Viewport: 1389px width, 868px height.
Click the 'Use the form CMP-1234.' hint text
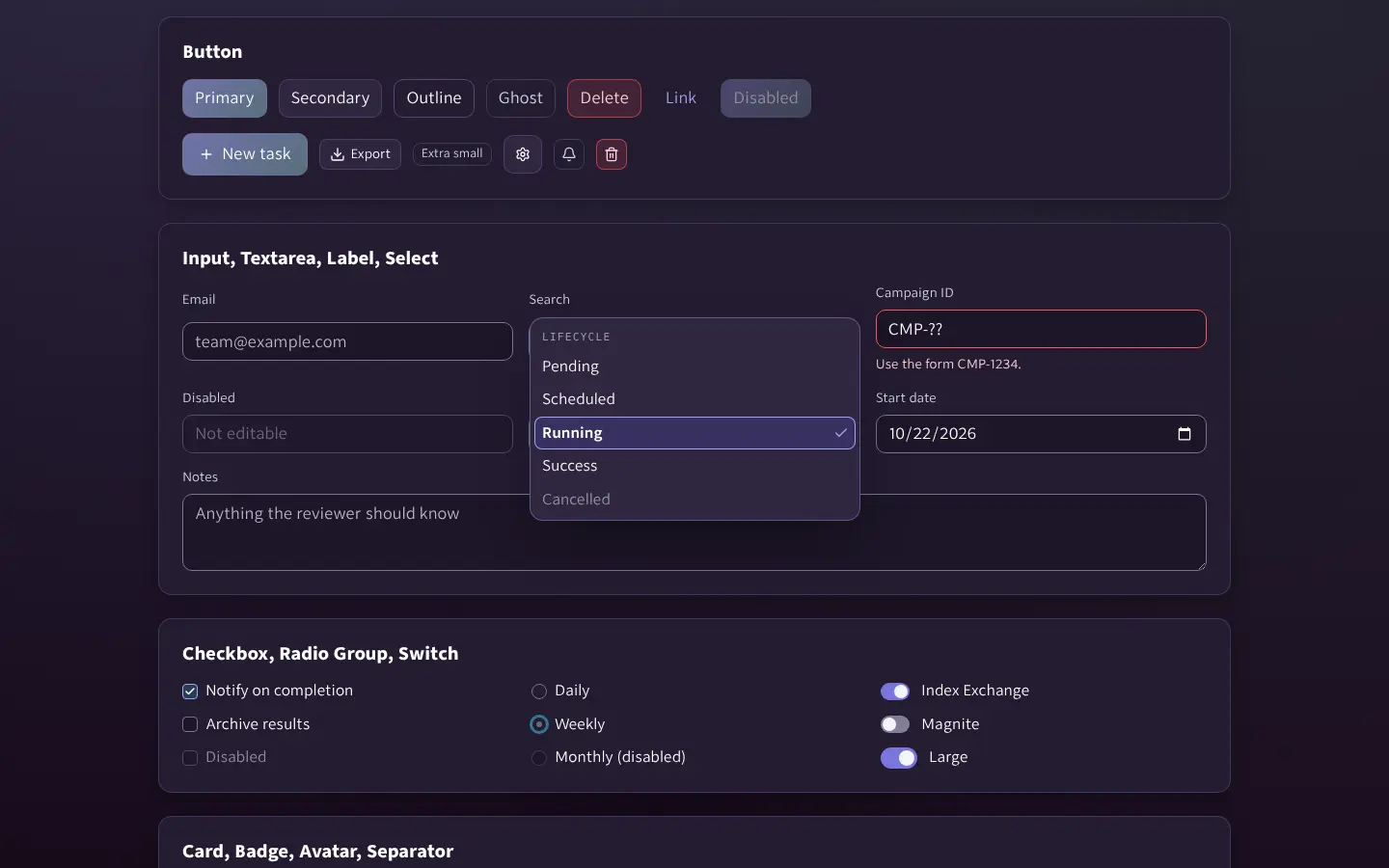(948, 365)
